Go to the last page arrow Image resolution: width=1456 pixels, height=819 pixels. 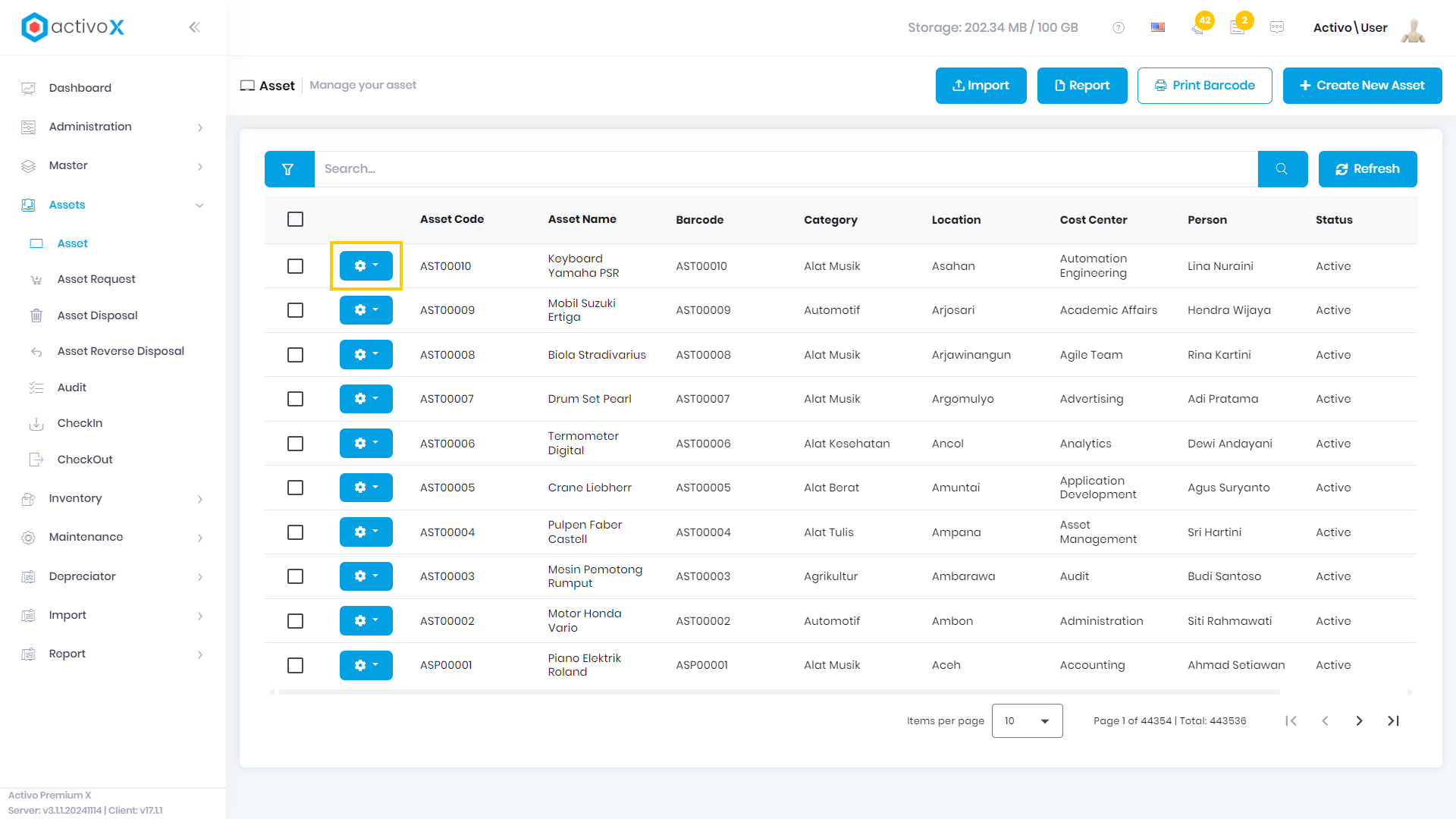[x=1393, y=721]
